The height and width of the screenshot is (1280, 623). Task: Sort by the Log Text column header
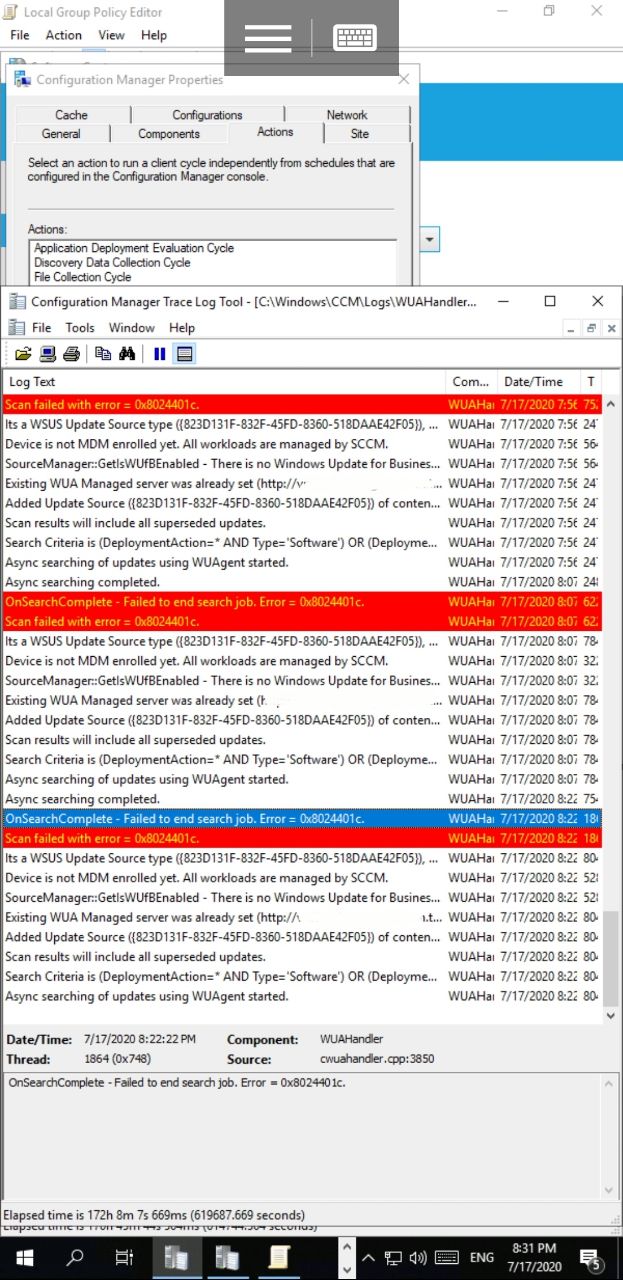(224, 381)
